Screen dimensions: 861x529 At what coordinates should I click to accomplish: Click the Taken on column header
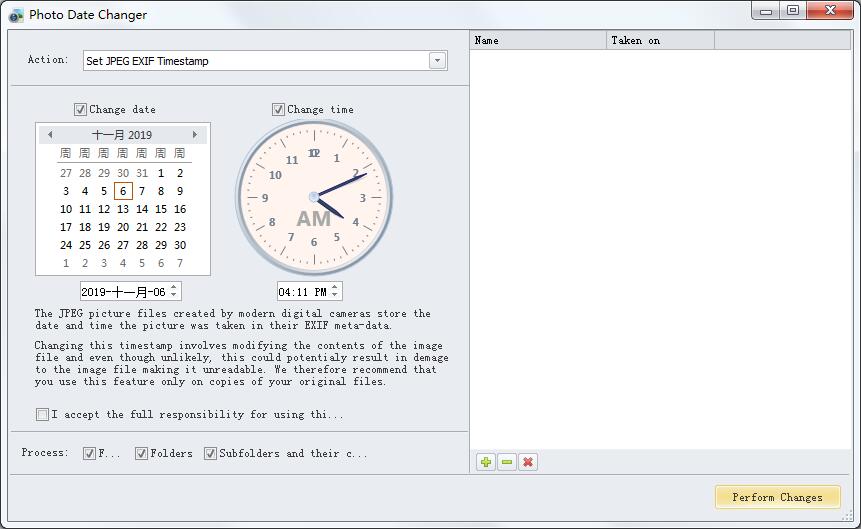(x=661, y=40)
